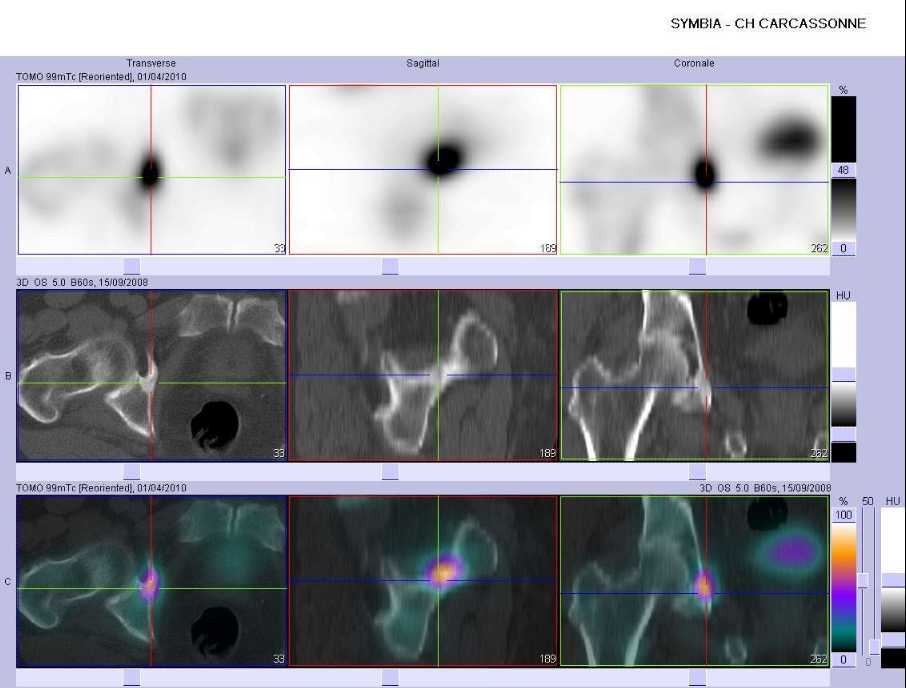Click the row C upper level 100 field

click(x=843, y=515)
